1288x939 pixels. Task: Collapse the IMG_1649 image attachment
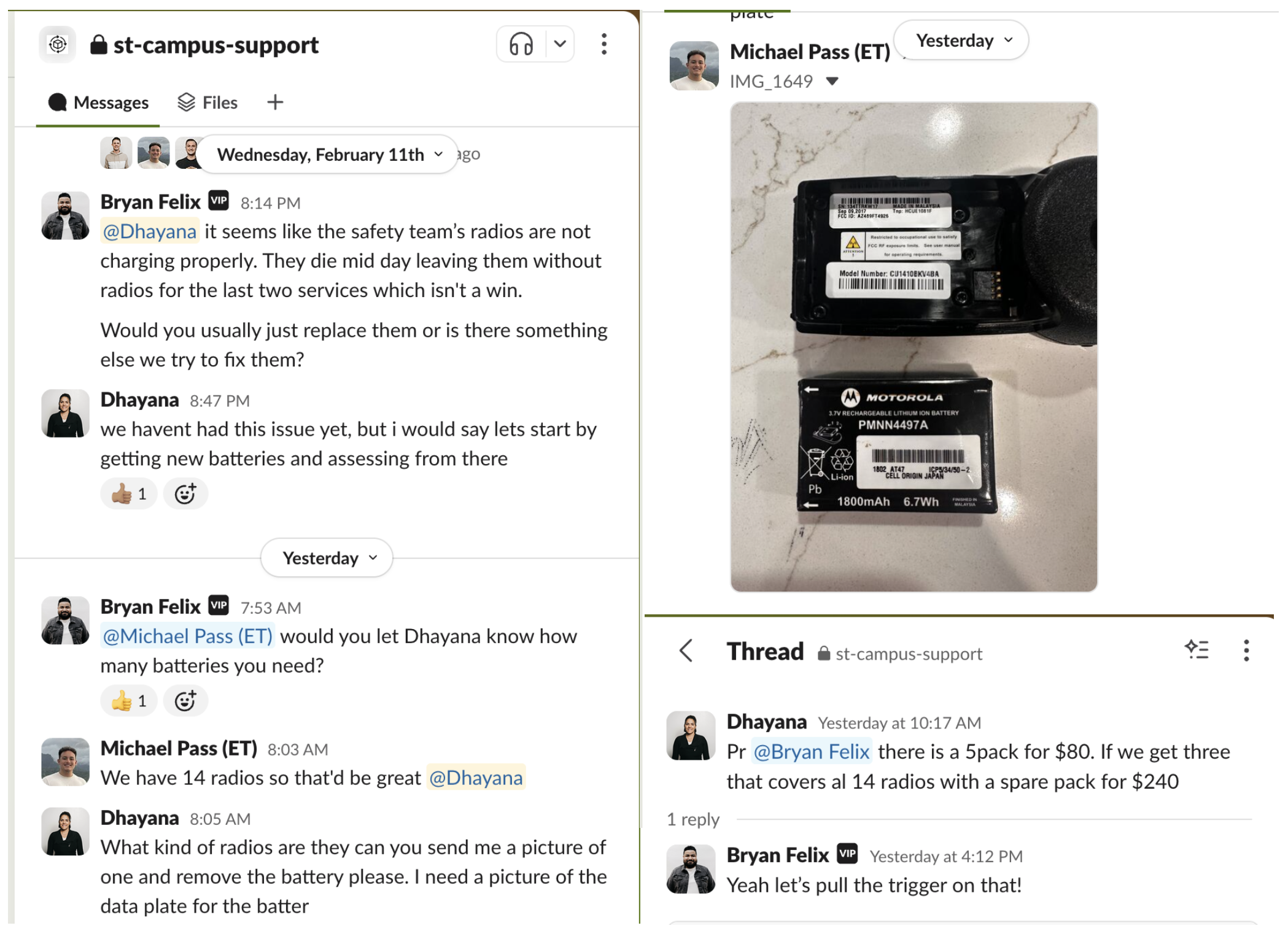click(x=832, y=81)
